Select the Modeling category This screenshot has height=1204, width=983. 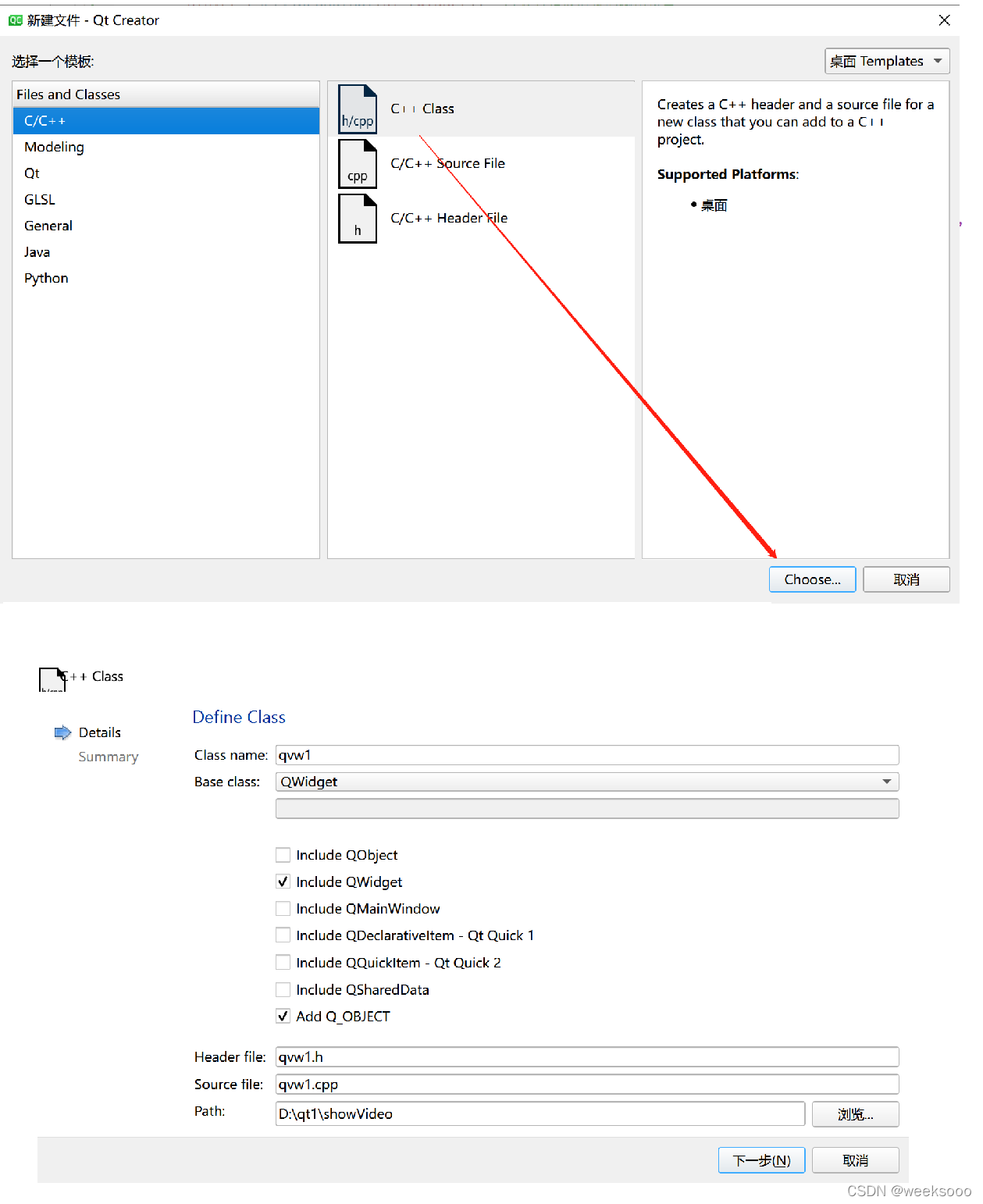pyautogui.click(x=166, y=147)
